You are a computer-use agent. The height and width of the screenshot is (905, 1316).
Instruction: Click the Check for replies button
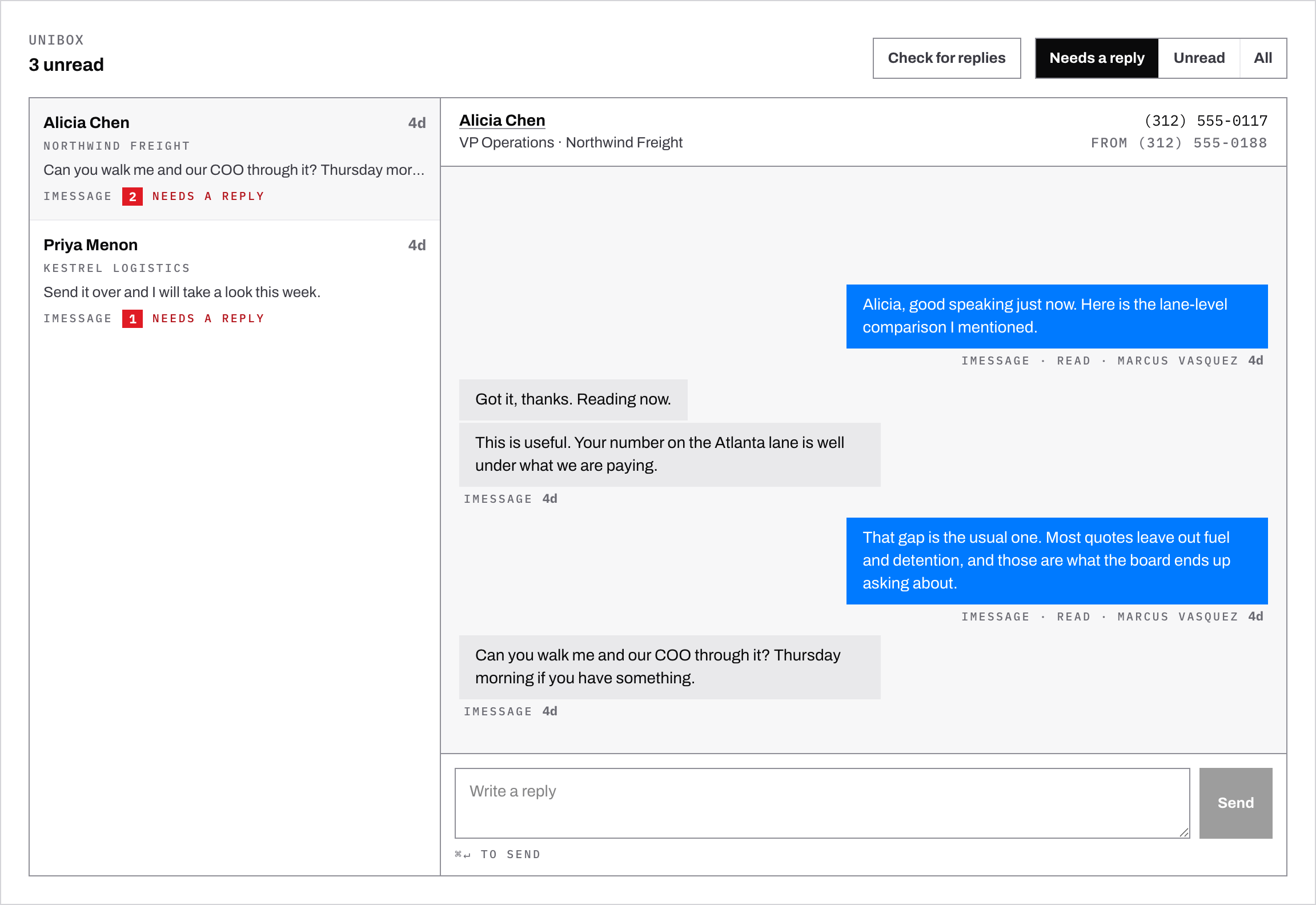(946, 58)
